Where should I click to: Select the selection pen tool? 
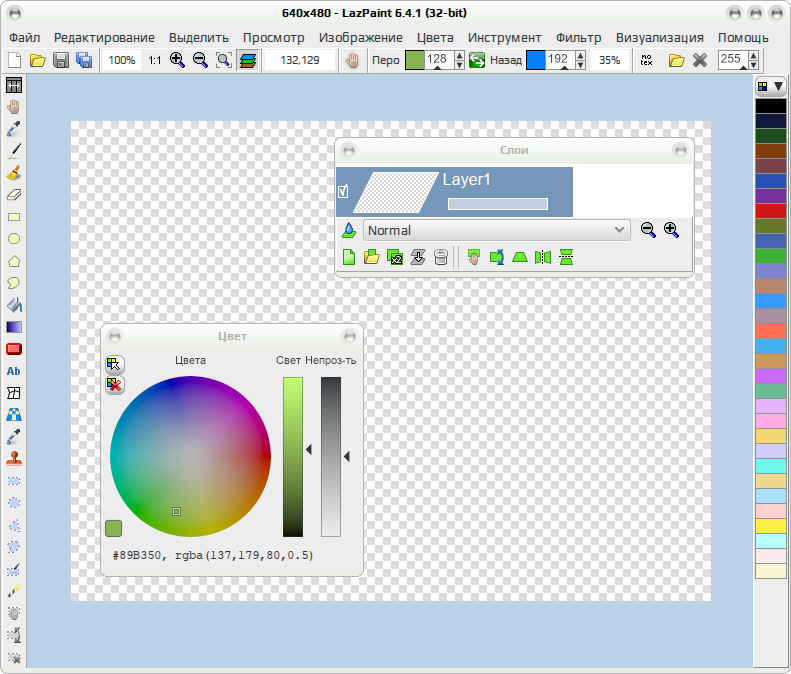pyautogui.click(x=14, y=569)
